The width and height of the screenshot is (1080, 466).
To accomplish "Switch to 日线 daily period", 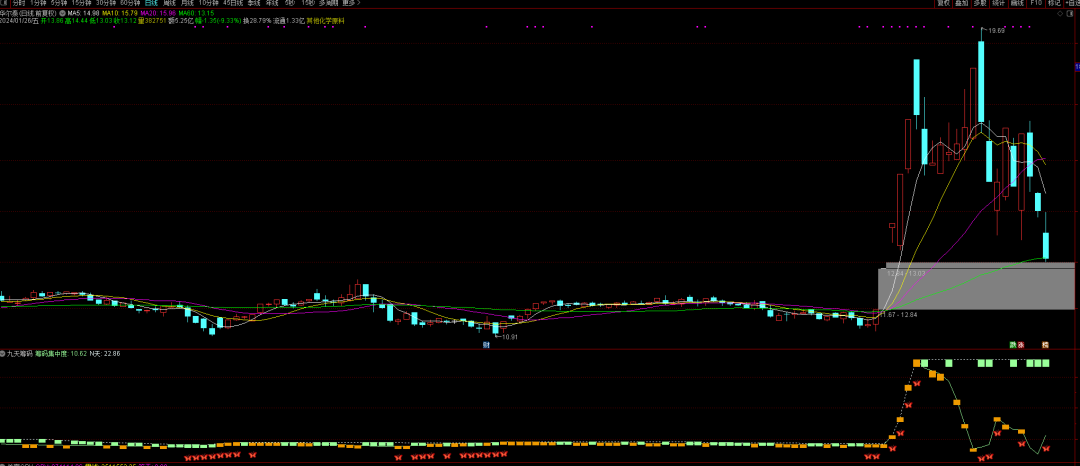I will [151, 3].
